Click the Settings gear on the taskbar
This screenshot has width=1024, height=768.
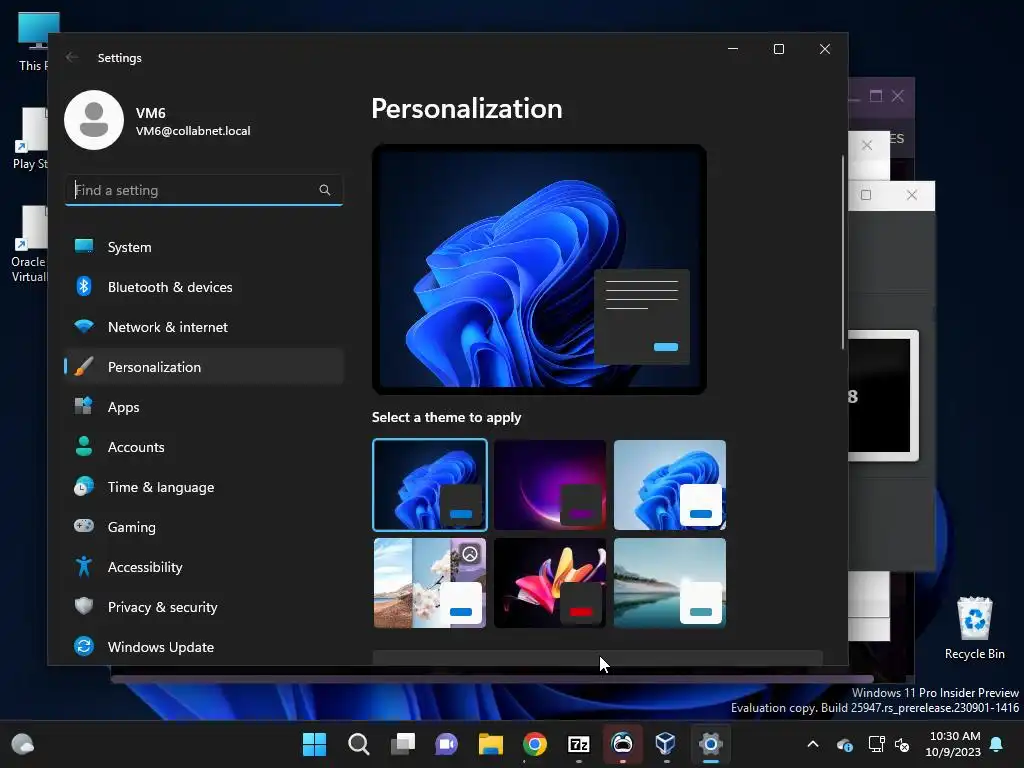[710, 744]
